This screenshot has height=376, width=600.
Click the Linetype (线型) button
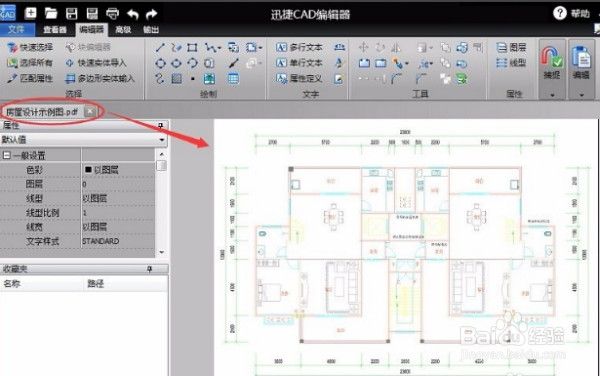point(511,63)
